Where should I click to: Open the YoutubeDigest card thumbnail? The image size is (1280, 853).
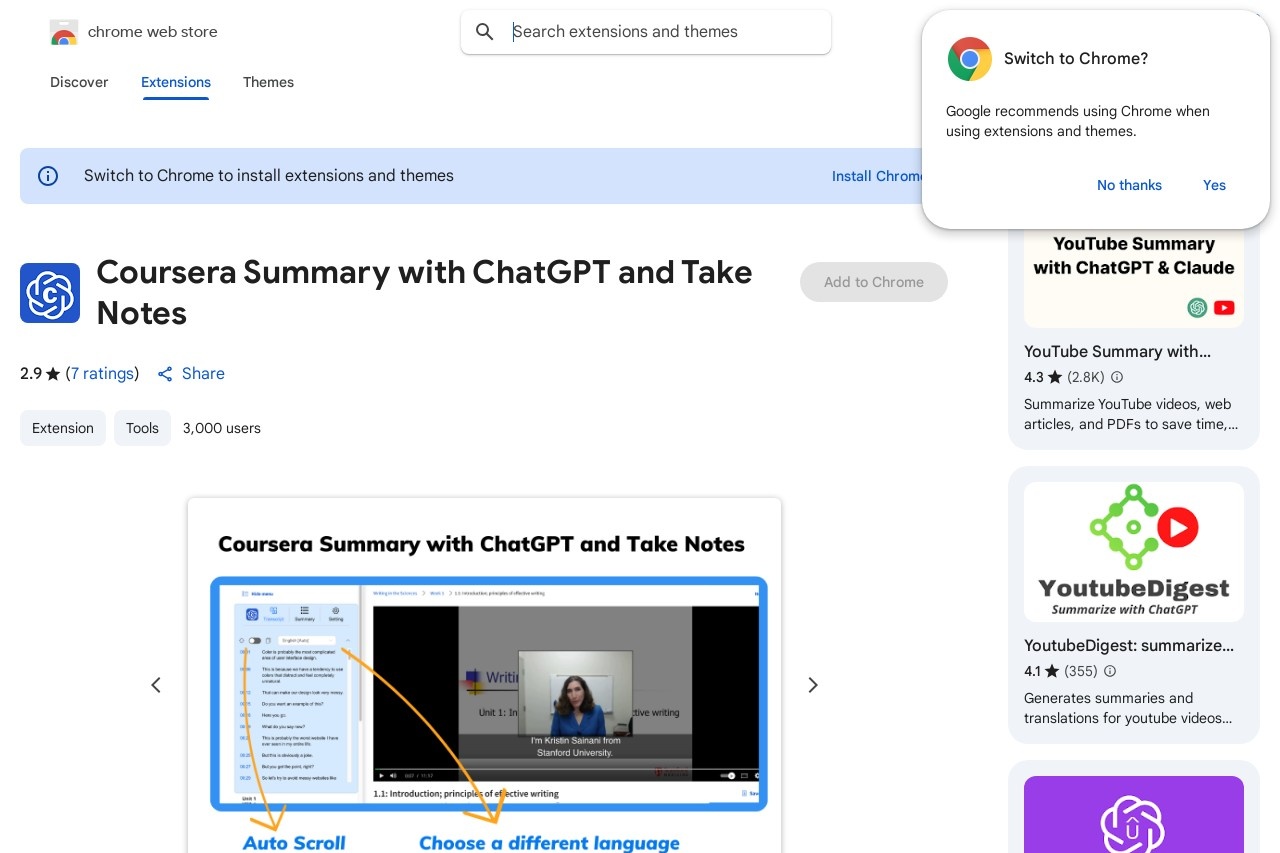click(1134, 552)
